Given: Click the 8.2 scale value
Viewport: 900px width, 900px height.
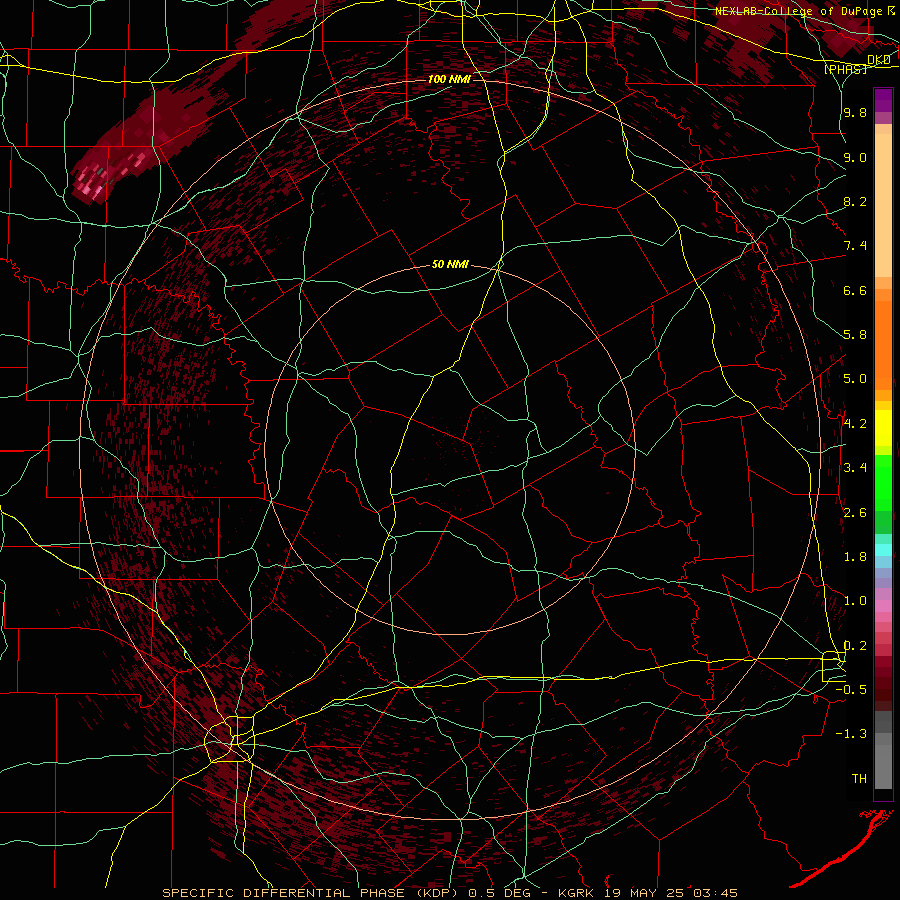Looking at the screenshot, I should [x=855, y=202].
